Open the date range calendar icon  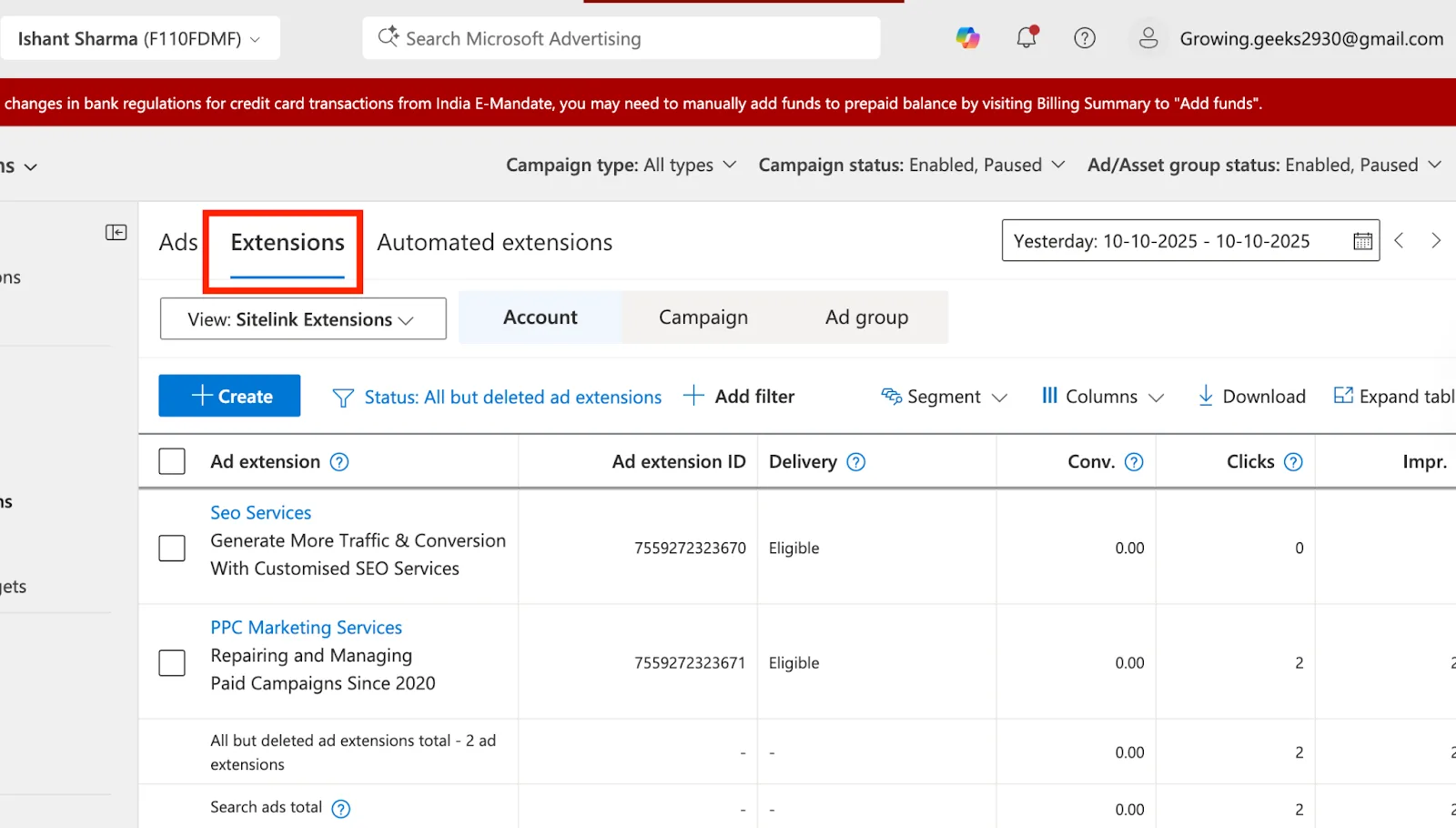coord(1362,241)
